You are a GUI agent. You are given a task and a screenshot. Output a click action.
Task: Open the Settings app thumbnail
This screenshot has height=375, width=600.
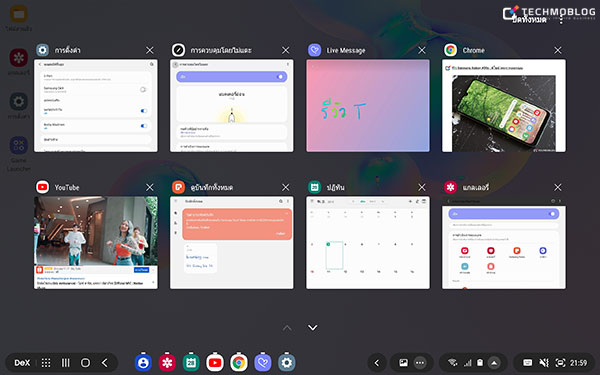coord(96,106)
